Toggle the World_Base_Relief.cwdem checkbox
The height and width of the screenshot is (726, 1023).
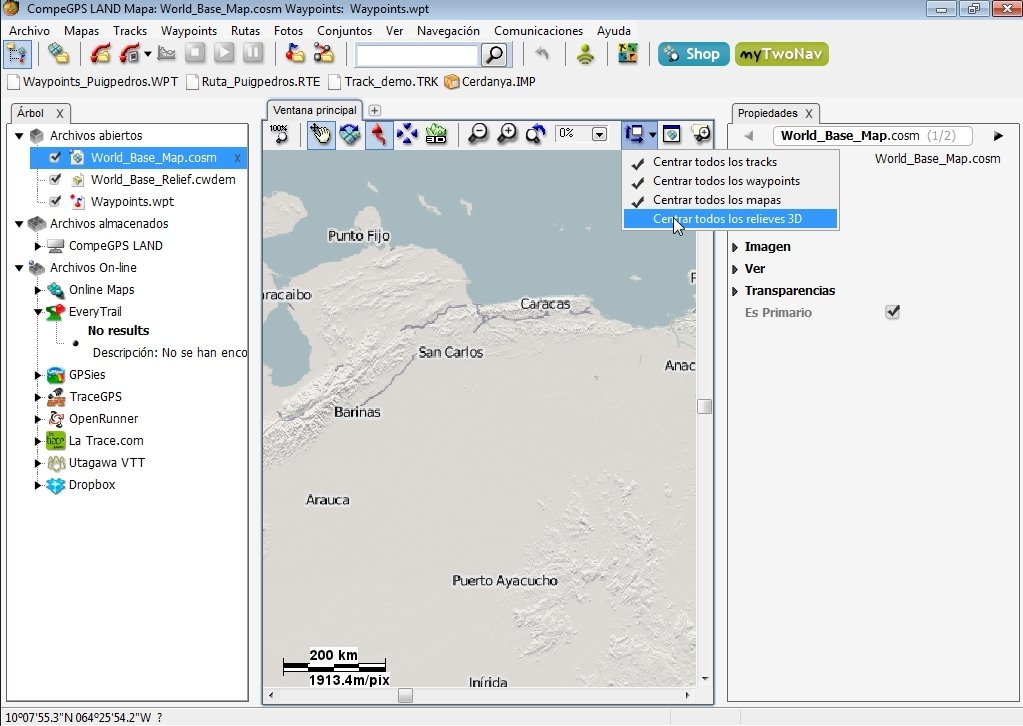[x=55, y=179]
